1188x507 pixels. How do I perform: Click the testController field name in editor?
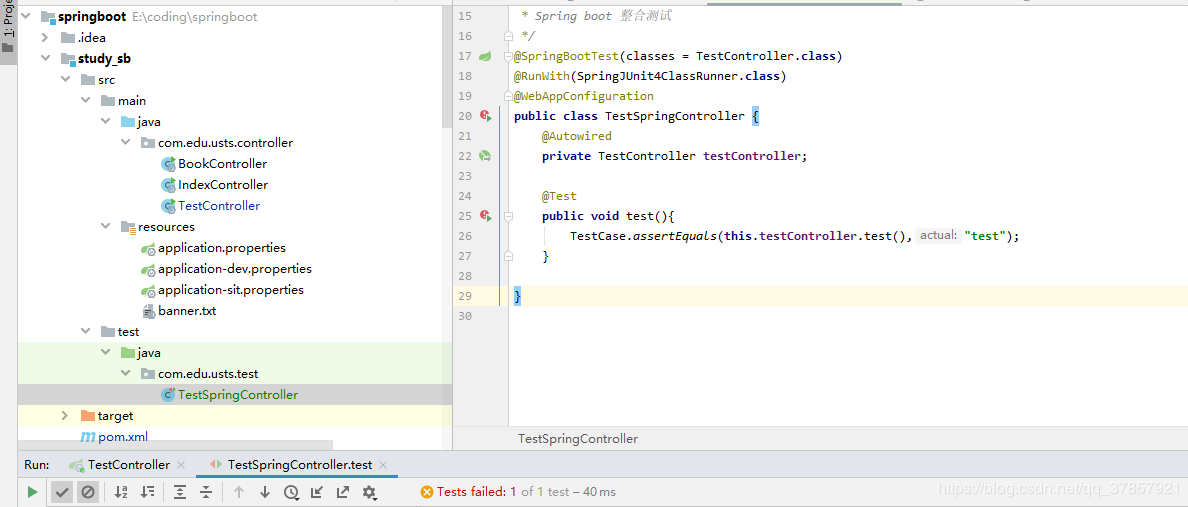(x=752, y=156)
